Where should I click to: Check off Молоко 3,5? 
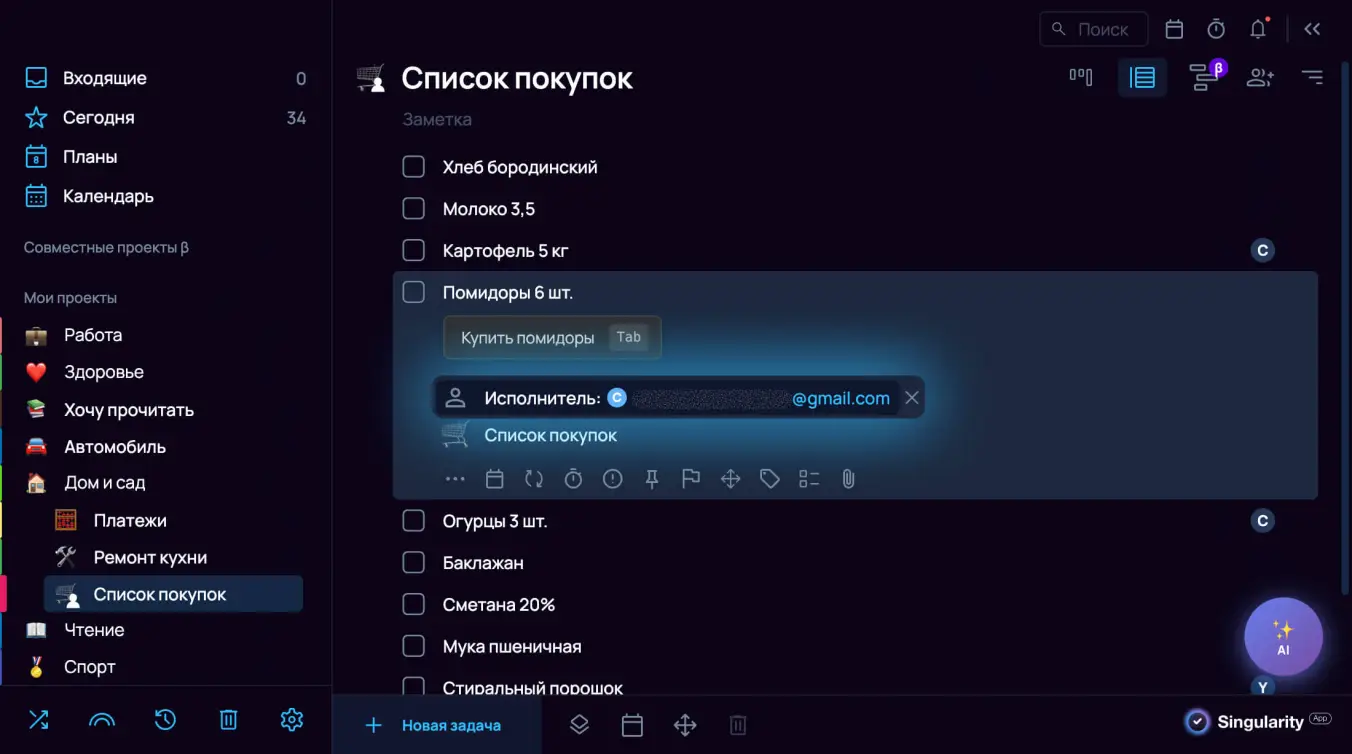coord(413,209)
